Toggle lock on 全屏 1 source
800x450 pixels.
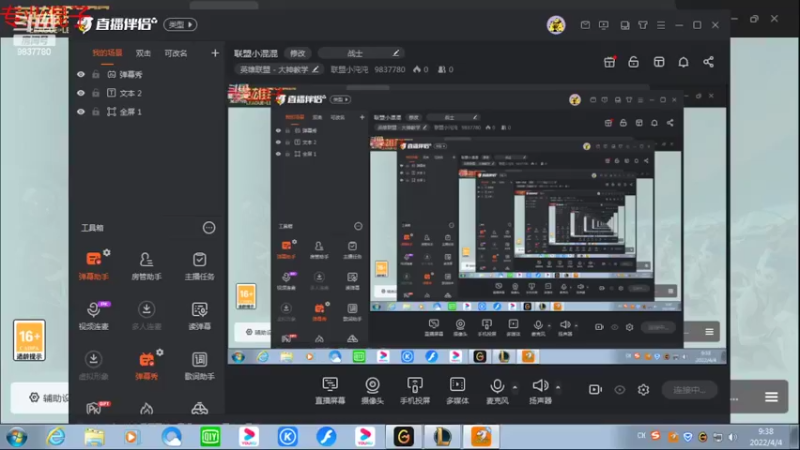pyautogui.click(x=95, y=112)
